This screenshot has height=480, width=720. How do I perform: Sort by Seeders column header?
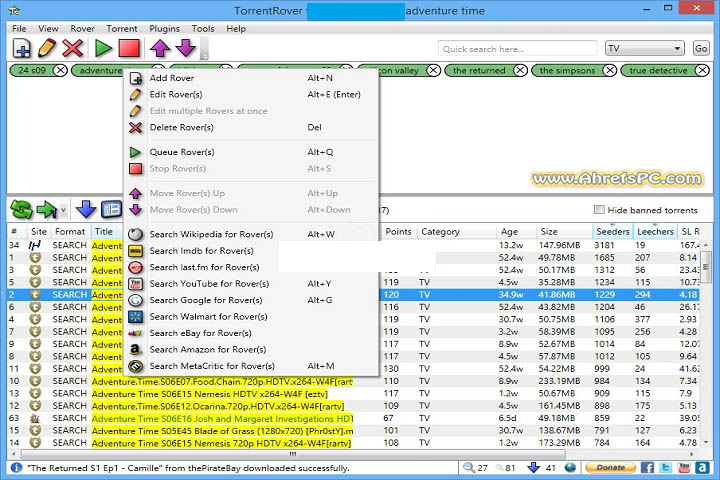click(x=612, y=232)
